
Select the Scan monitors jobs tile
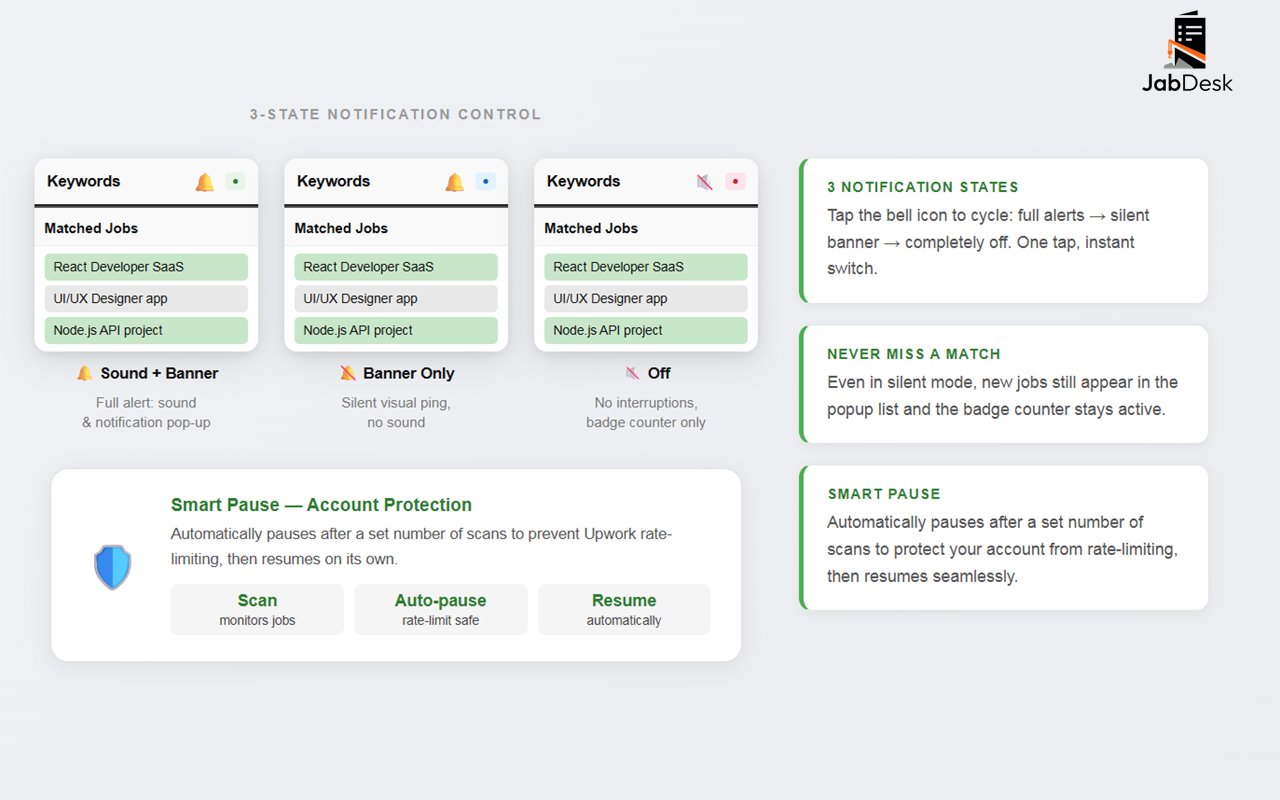(x=257, y=609)
